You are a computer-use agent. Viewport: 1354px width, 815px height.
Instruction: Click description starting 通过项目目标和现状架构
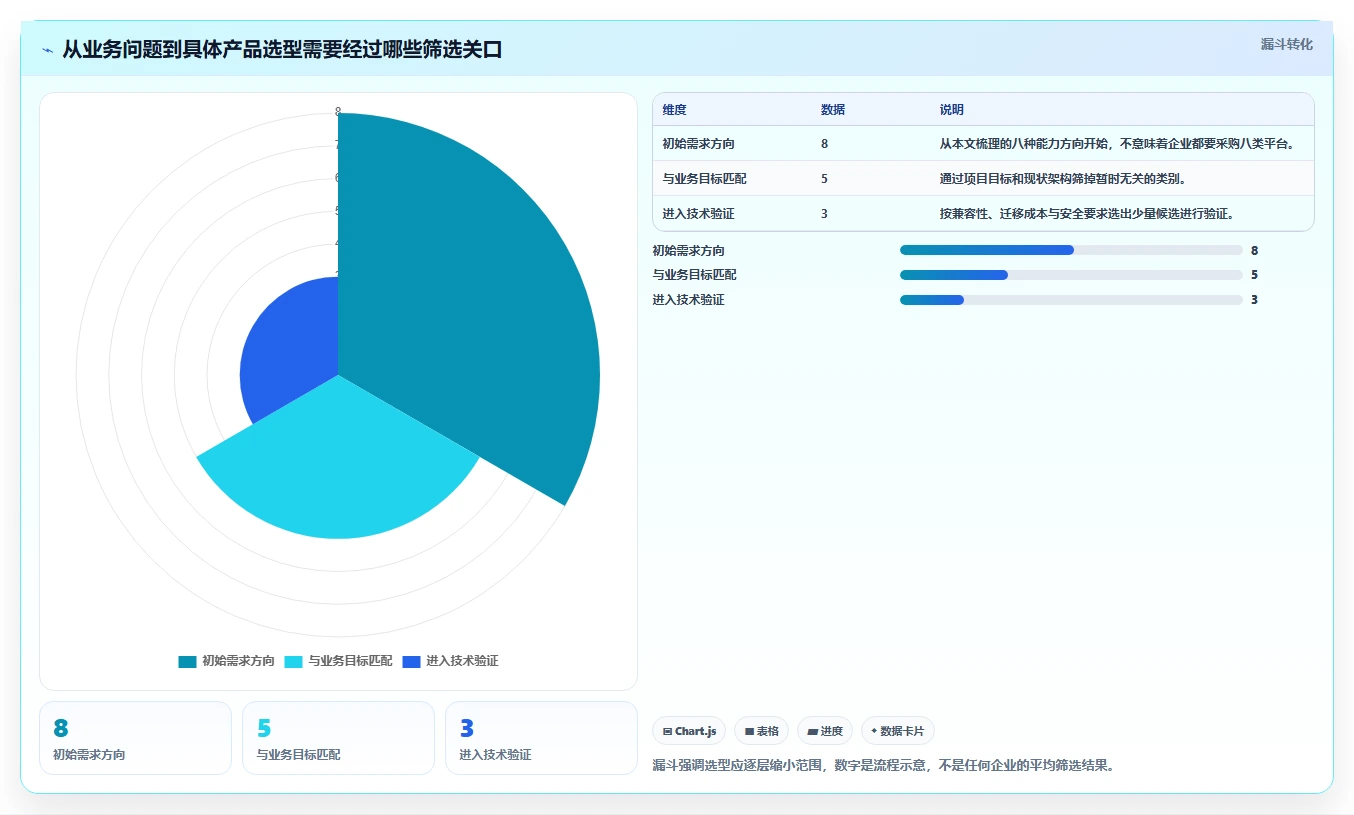(x=1063, y=179)
